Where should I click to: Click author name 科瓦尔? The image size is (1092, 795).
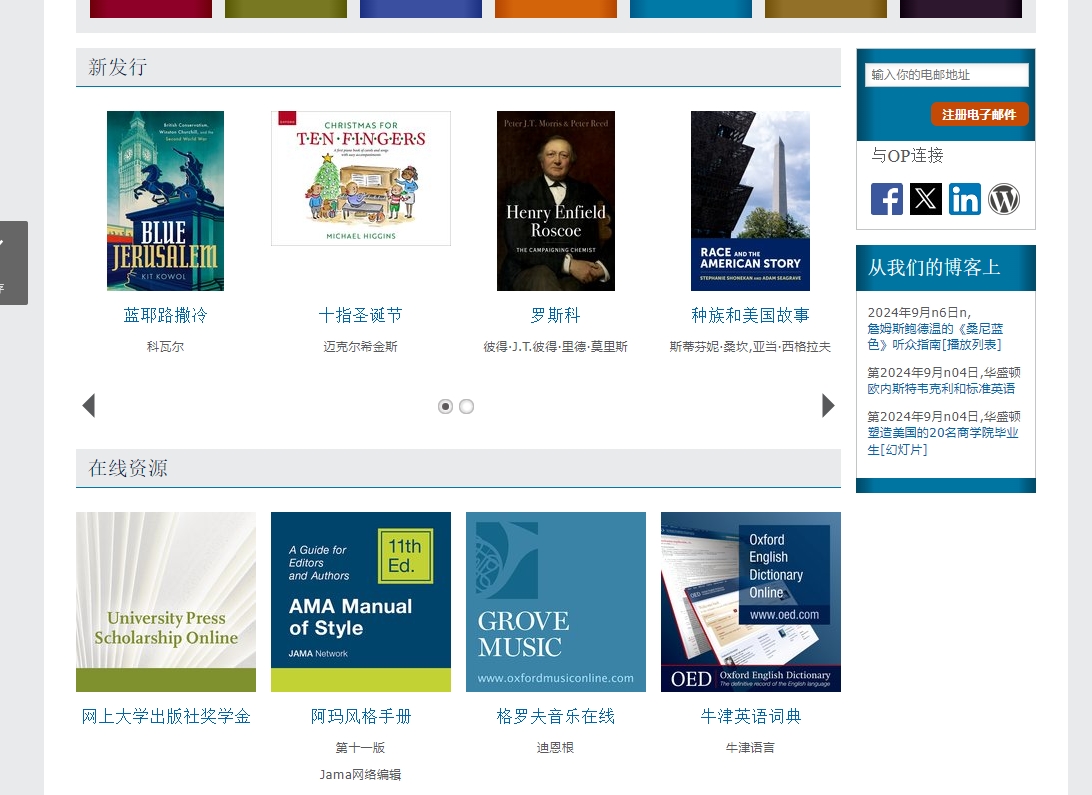click(165, 346)
